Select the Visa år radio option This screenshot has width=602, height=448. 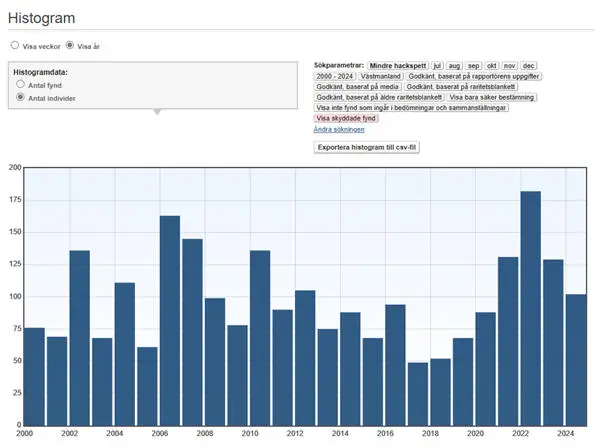point(70,45)
